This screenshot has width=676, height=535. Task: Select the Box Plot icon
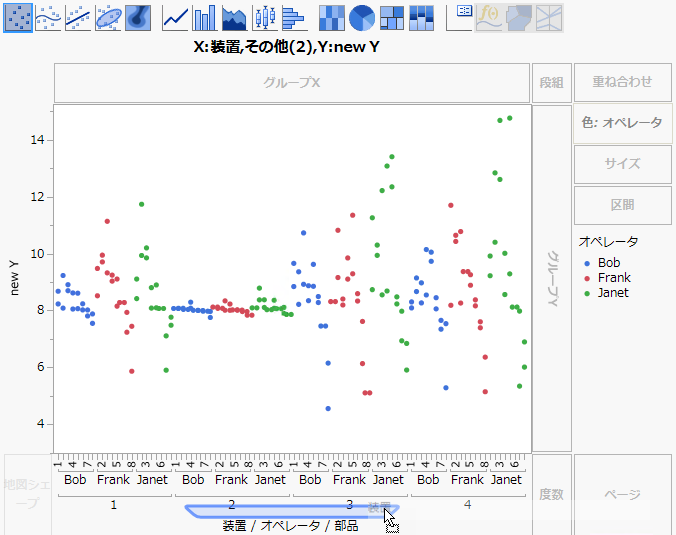265,17
